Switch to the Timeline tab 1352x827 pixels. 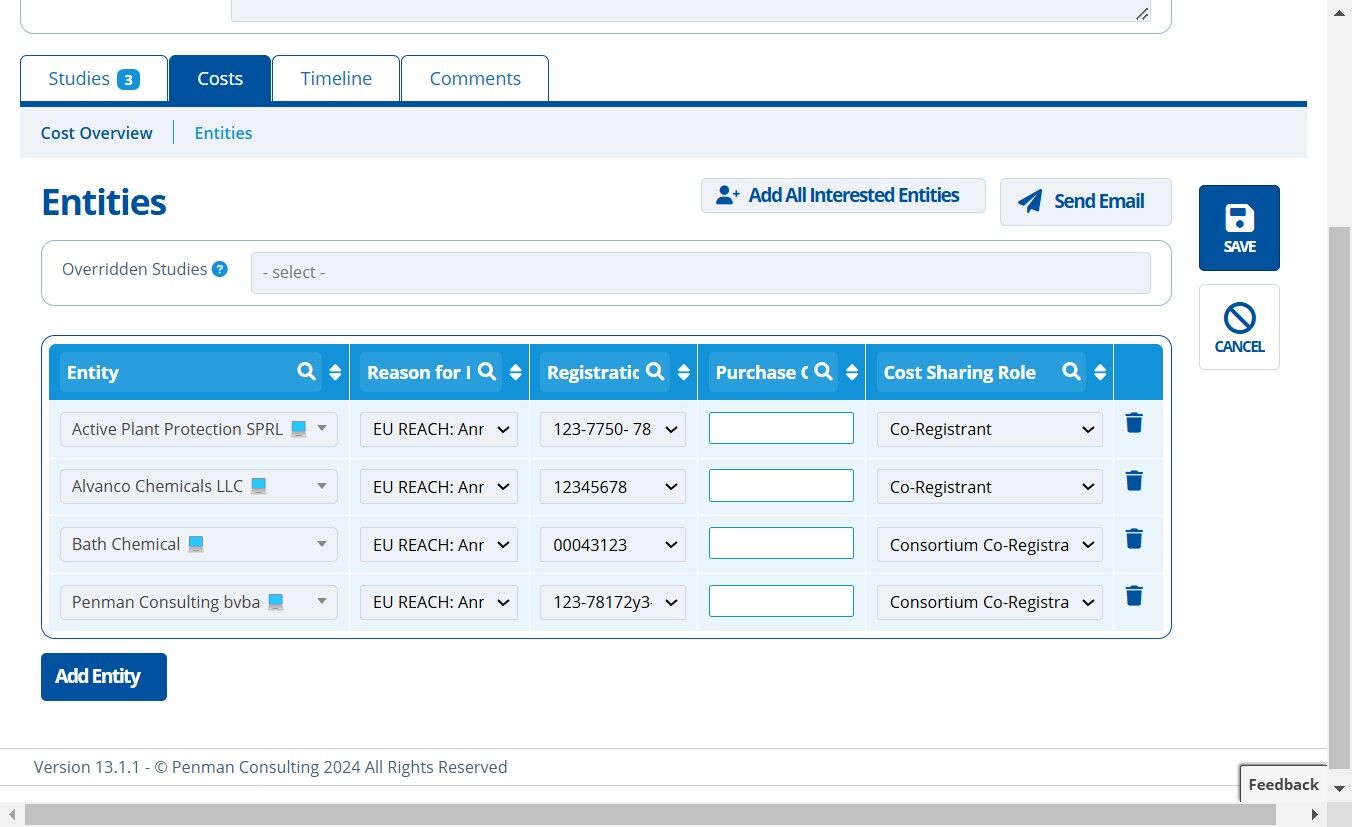tap(336, 78)
